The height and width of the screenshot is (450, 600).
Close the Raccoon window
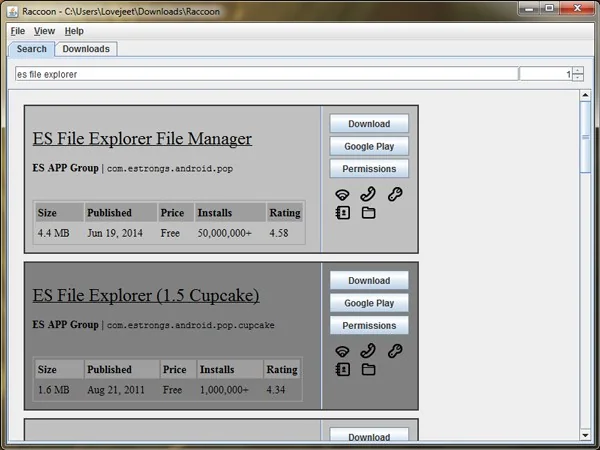click(577, 8)
